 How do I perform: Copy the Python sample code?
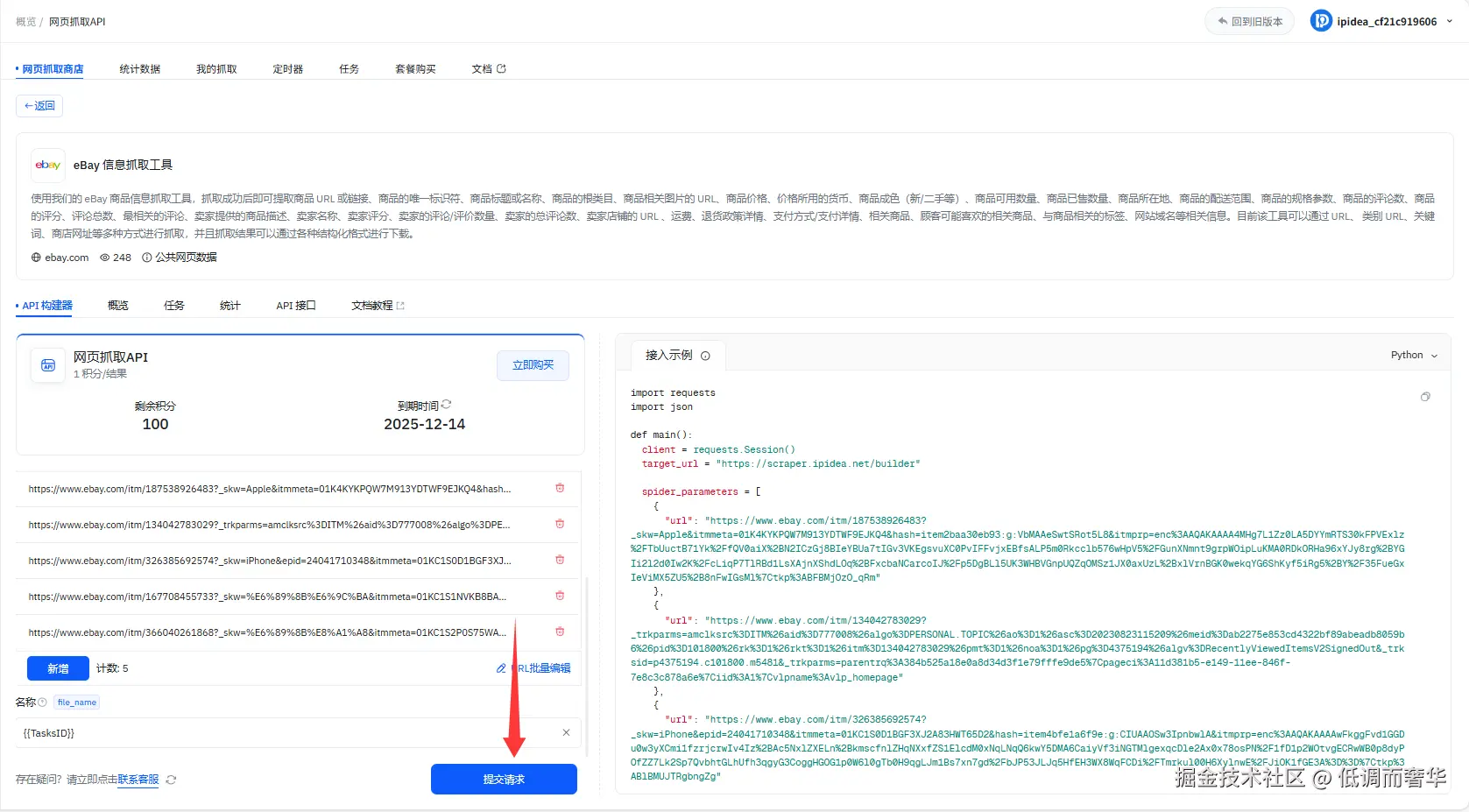[1425, 397]
